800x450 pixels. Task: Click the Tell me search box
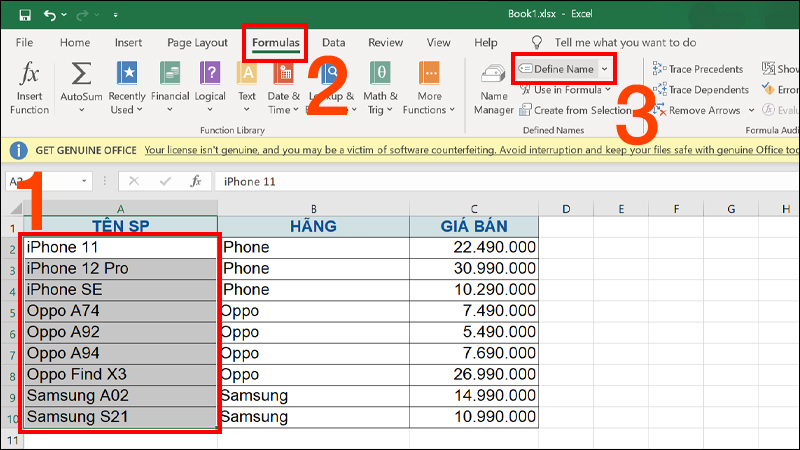pyautogui.click(x=625, y=43)
